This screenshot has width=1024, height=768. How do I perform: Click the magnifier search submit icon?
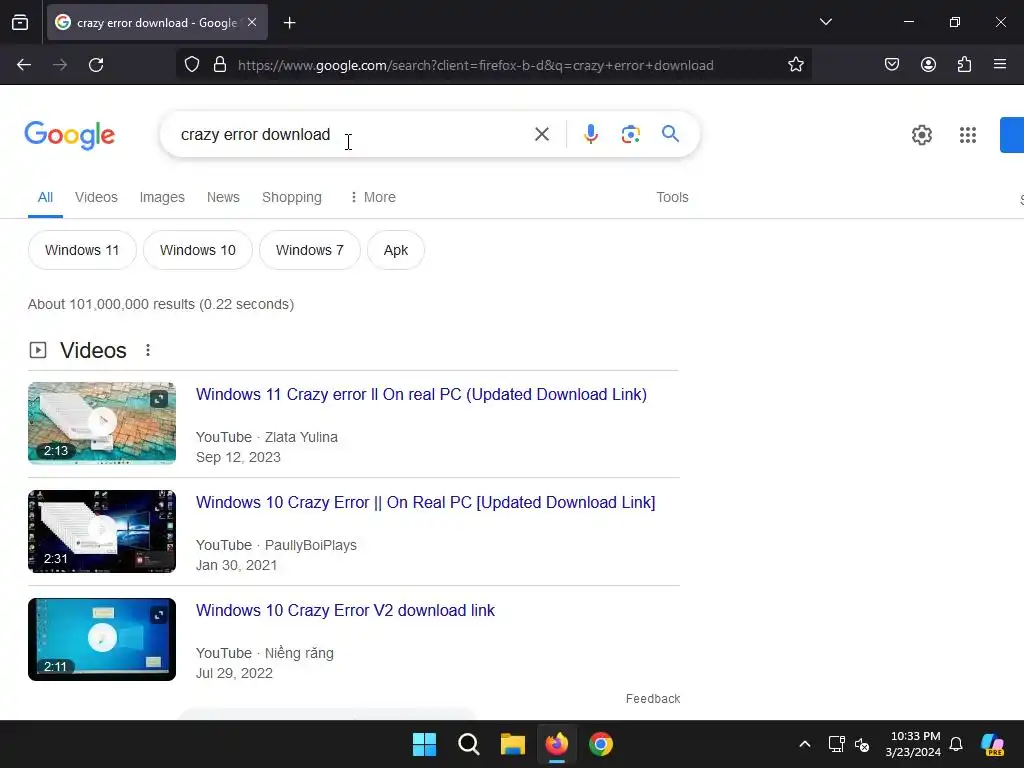coord(670,134)
